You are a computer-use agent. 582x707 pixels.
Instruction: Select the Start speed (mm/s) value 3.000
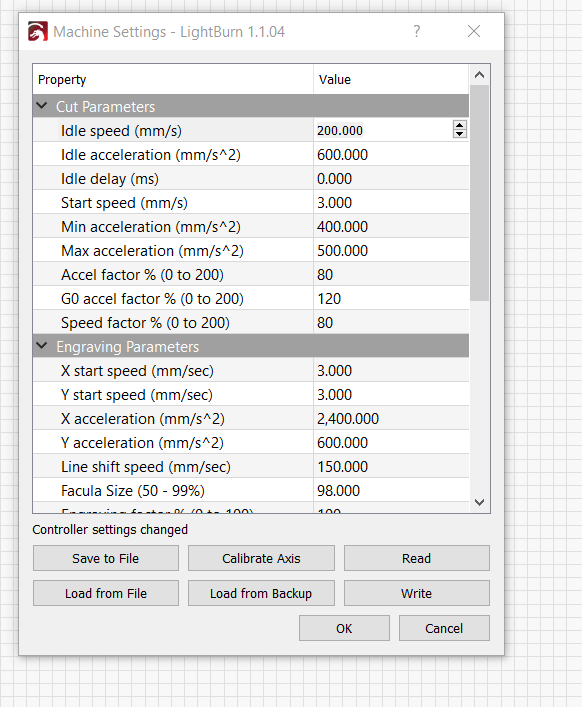click(334, 202)
